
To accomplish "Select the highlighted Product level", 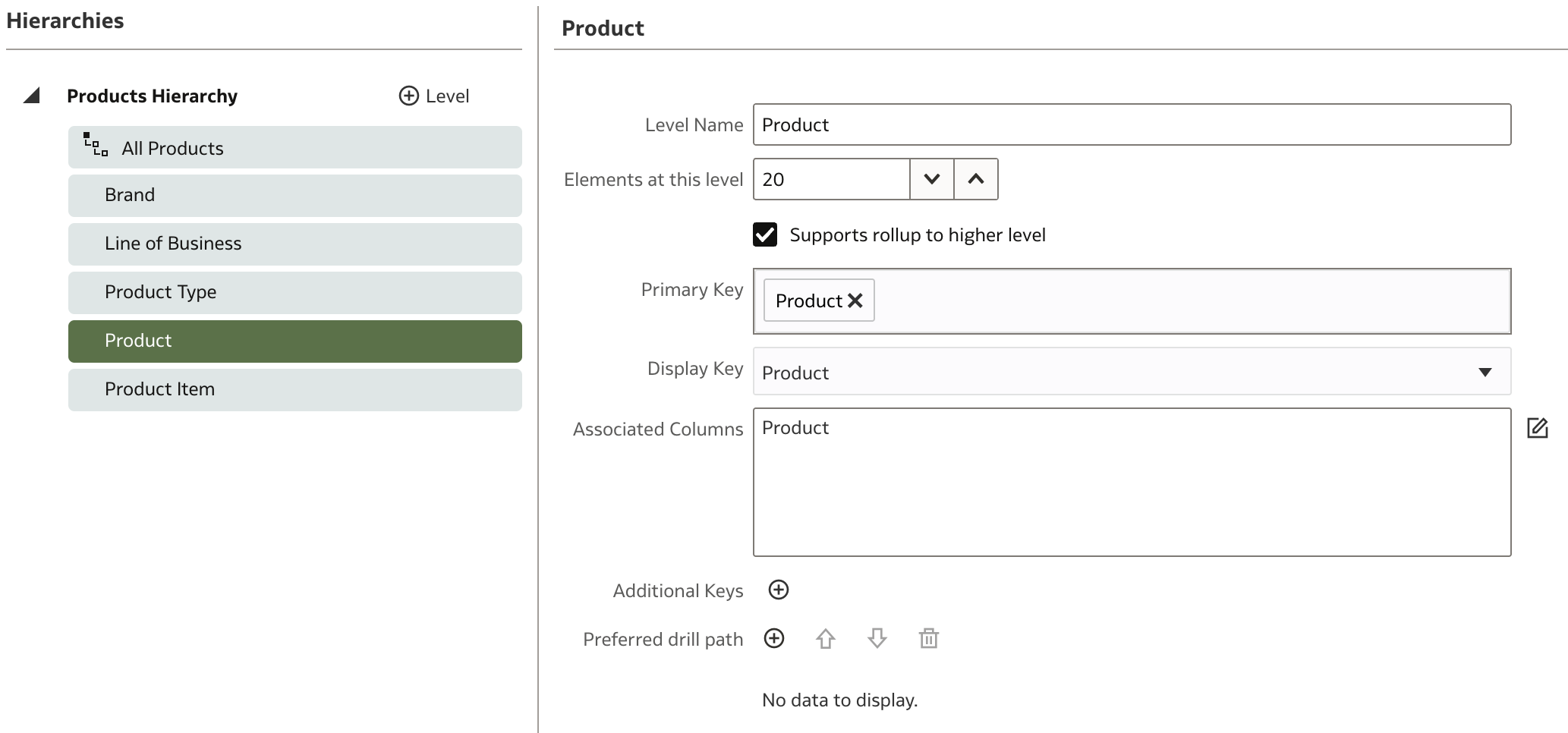I will pos(294,341).
